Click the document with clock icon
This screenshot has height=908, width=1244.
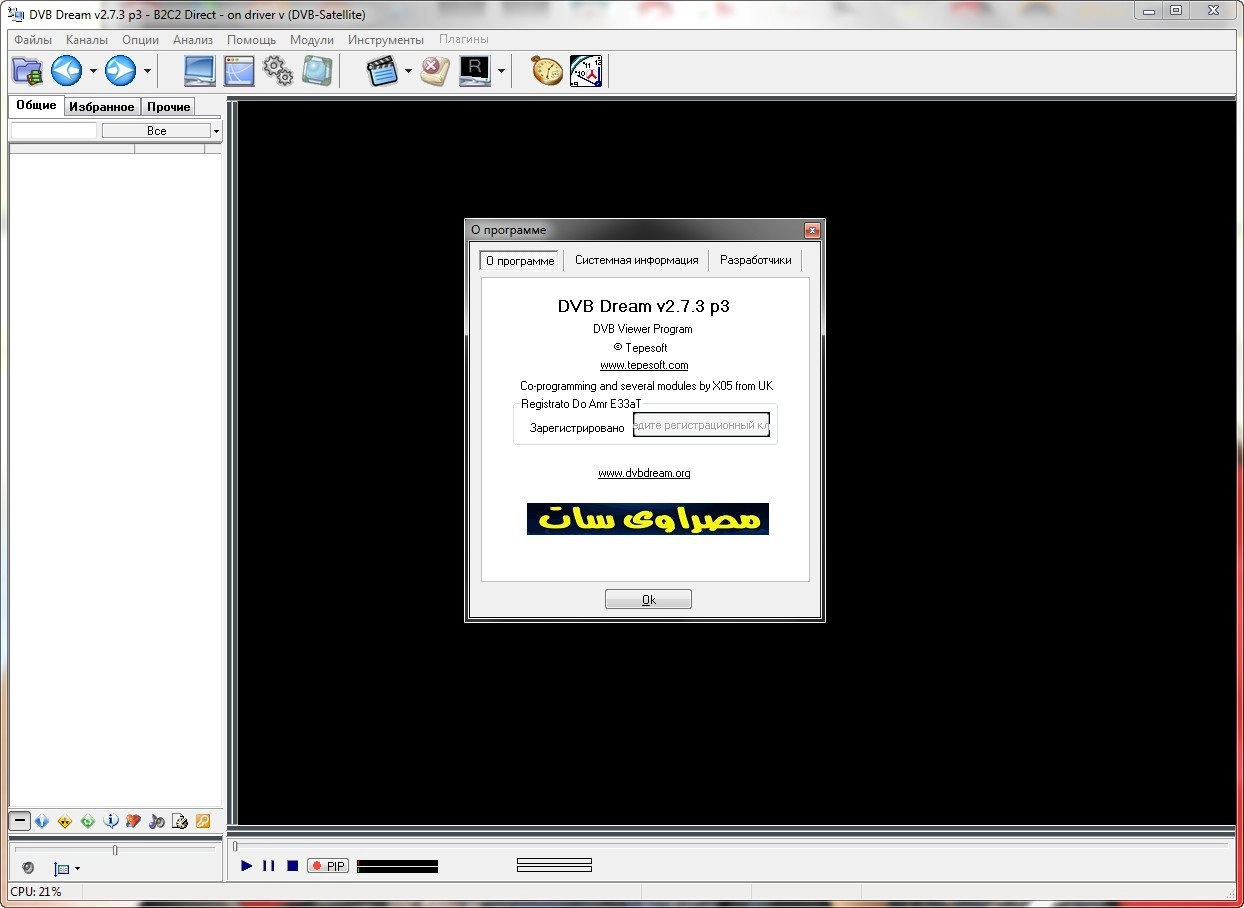click(180, 821)
